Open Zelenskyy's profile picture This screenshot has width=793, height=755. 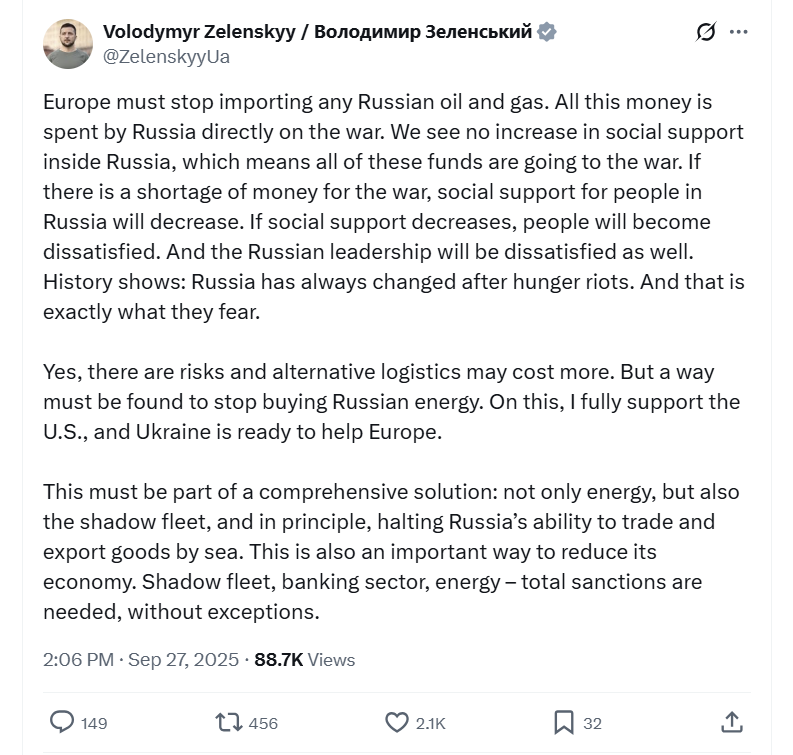click(x=68, y=44)
